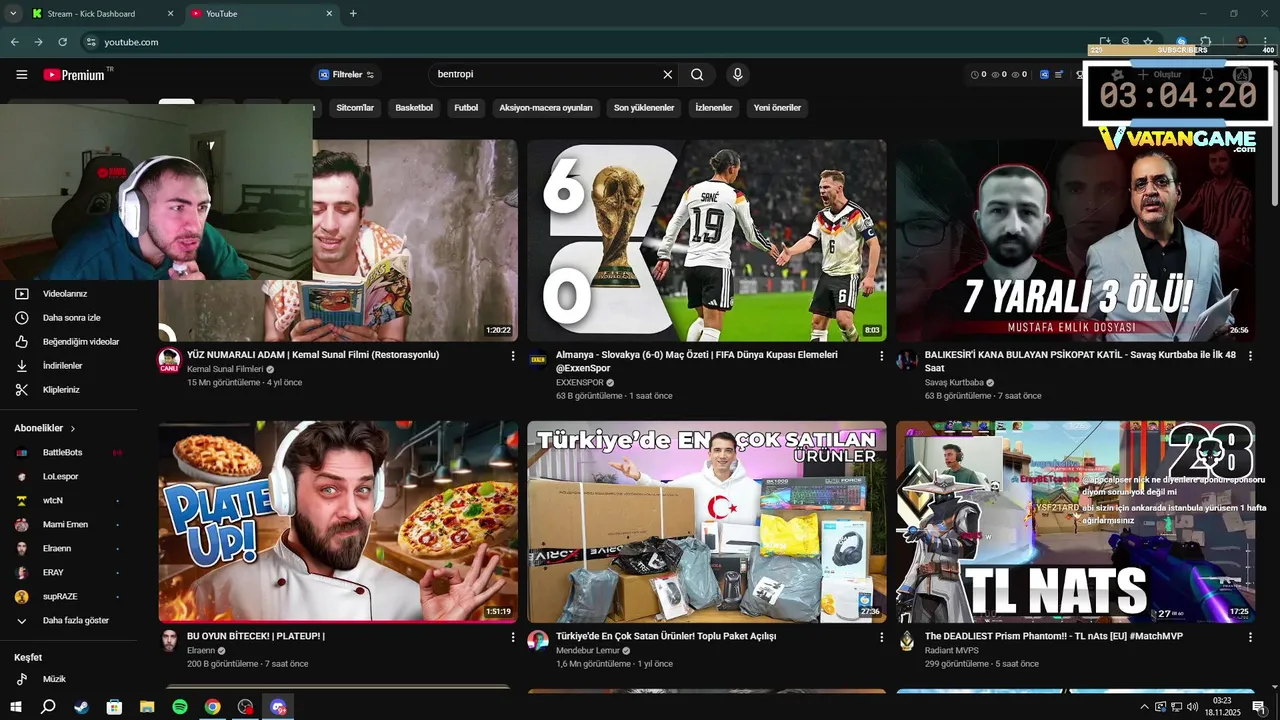Click Kemal Sunal Filmleri channel avatar

(x=169, y=360)
